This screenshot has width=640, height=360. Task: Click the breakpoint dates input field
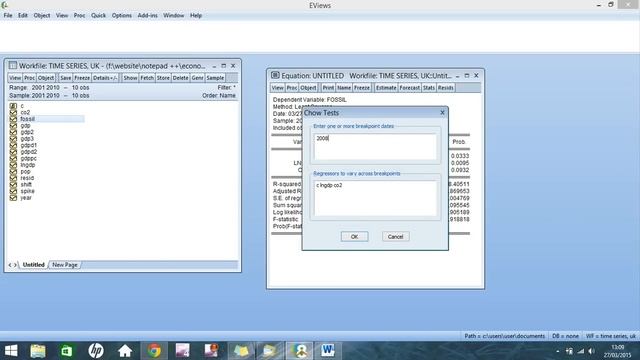pos(375,147)
